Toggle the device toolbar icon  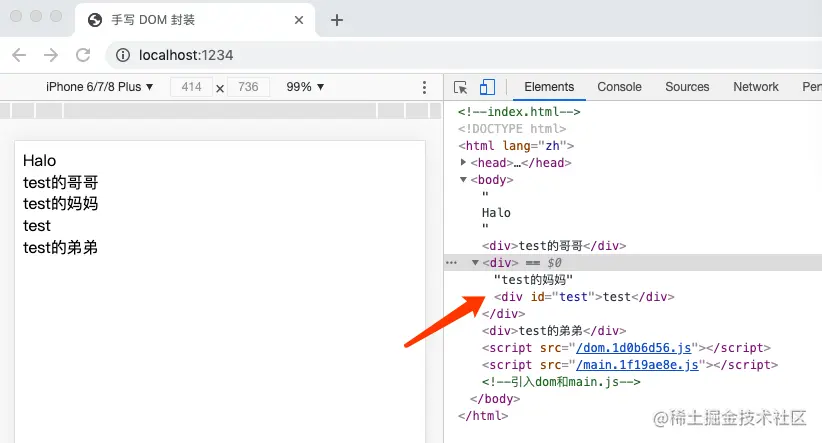[487, 87]
